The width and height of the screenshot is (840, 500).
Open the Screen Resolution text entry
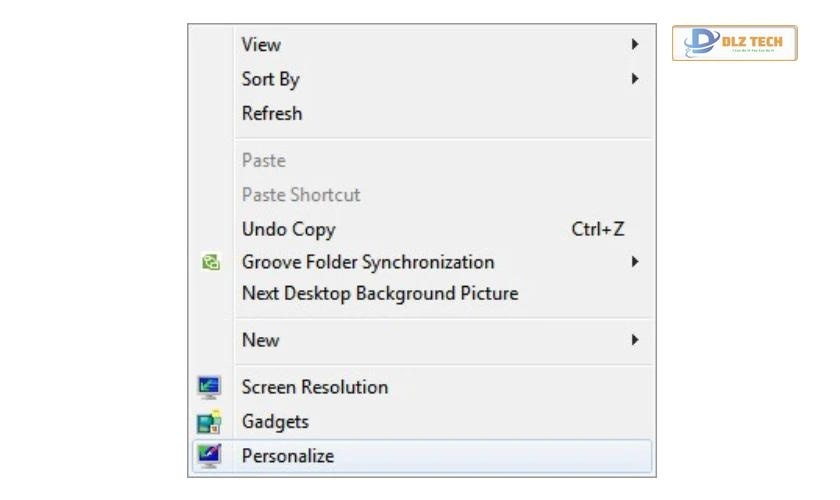point(314,387)
